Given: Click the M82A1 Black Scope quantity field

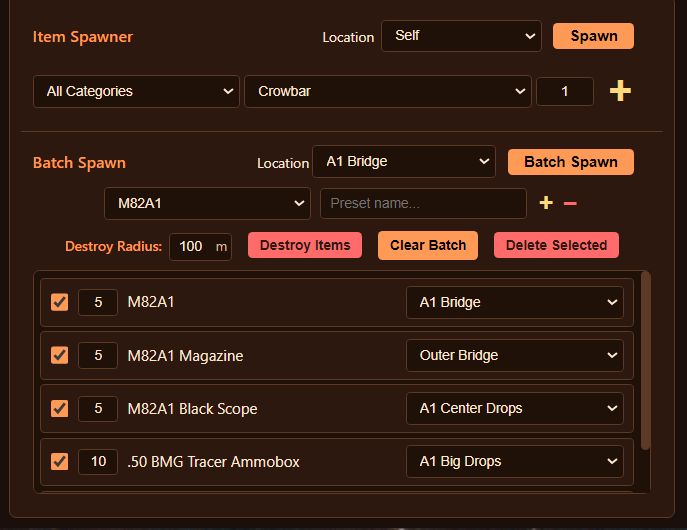Looking at the screenshot, I should [x=98, y=408].
